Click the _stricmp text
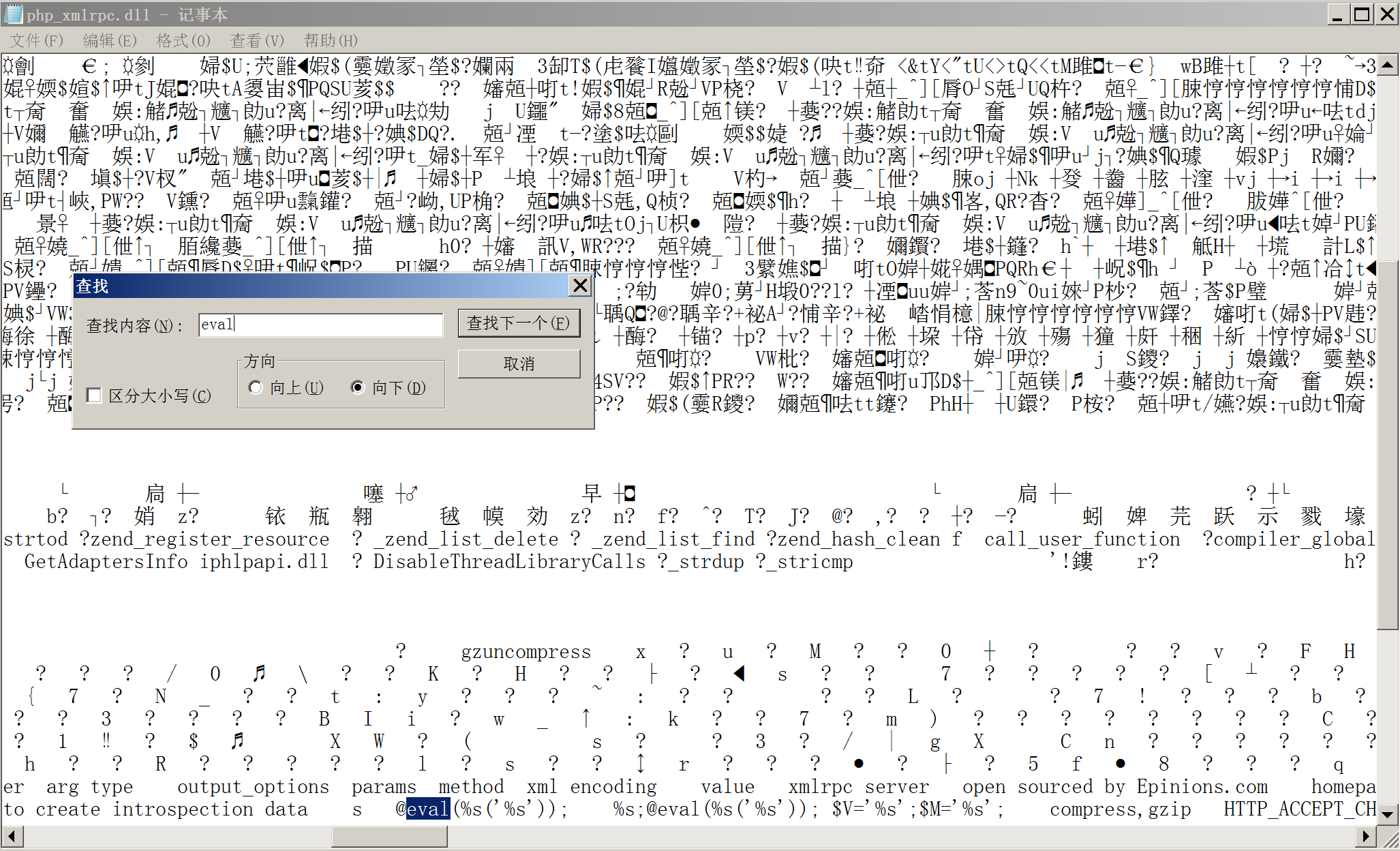Image resolution: width=1400 pixels, height=851 pixels. tap(810, 561)
